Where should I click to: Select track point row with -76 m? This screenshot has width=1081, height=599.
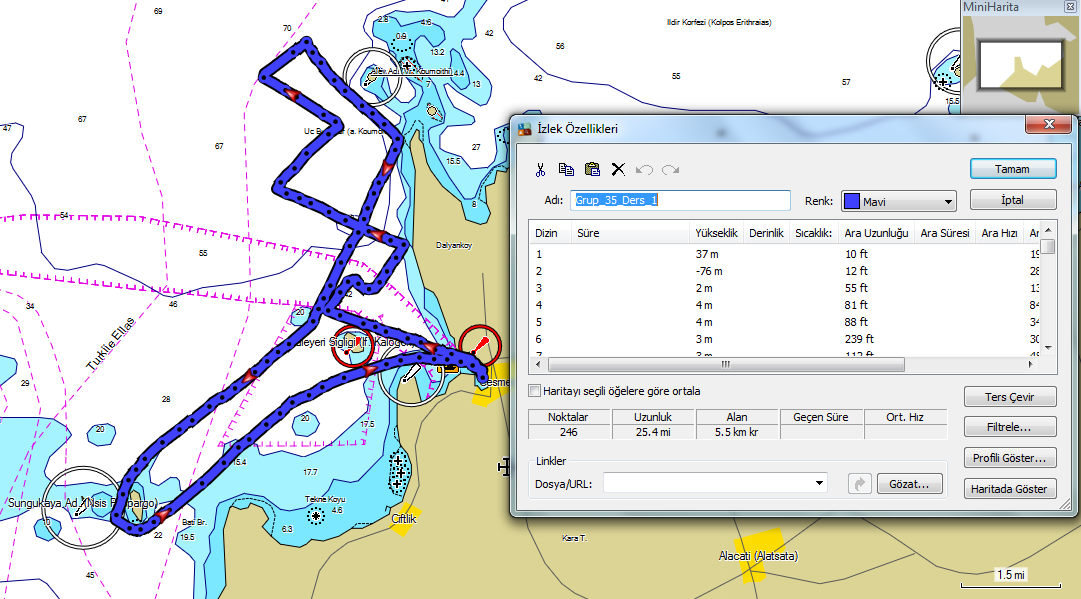(x=785, y=272)
